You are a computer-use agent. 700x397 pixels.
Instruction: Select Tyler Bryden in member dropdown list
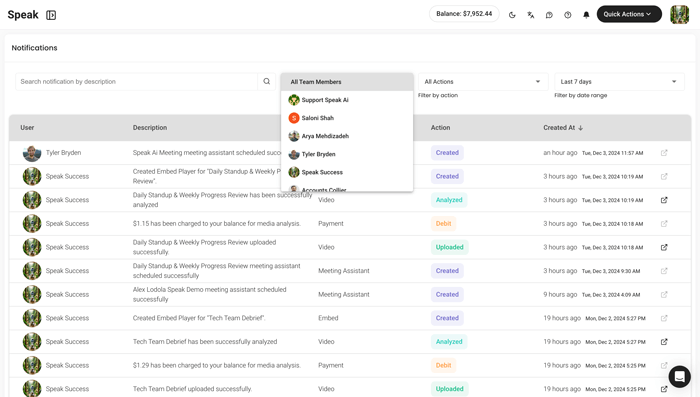click(347, 154)
